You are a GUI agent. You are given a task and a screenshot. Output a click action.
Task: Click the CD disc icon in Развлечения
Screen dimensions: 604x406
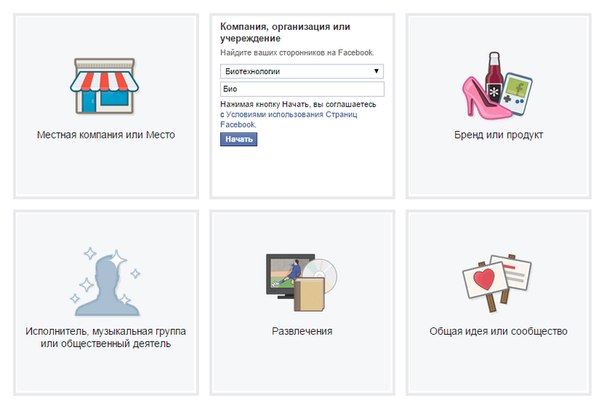320,274
